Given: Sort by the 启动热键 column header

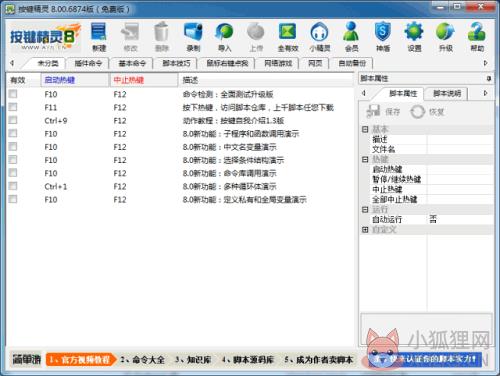Looking at the screenshot, I should tap(75, 80).
